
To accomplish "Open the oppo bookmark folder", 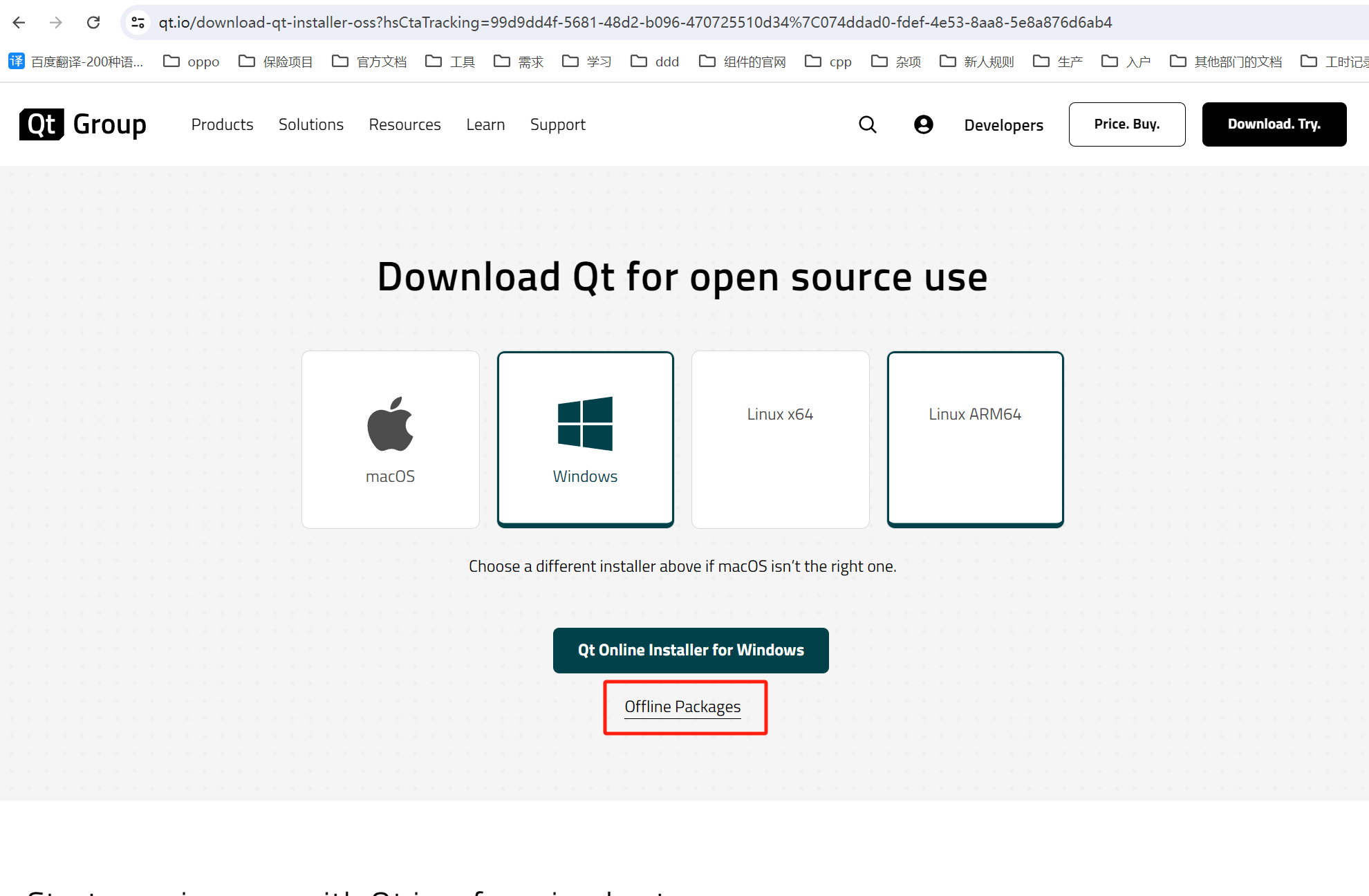I will coord(192,62).
